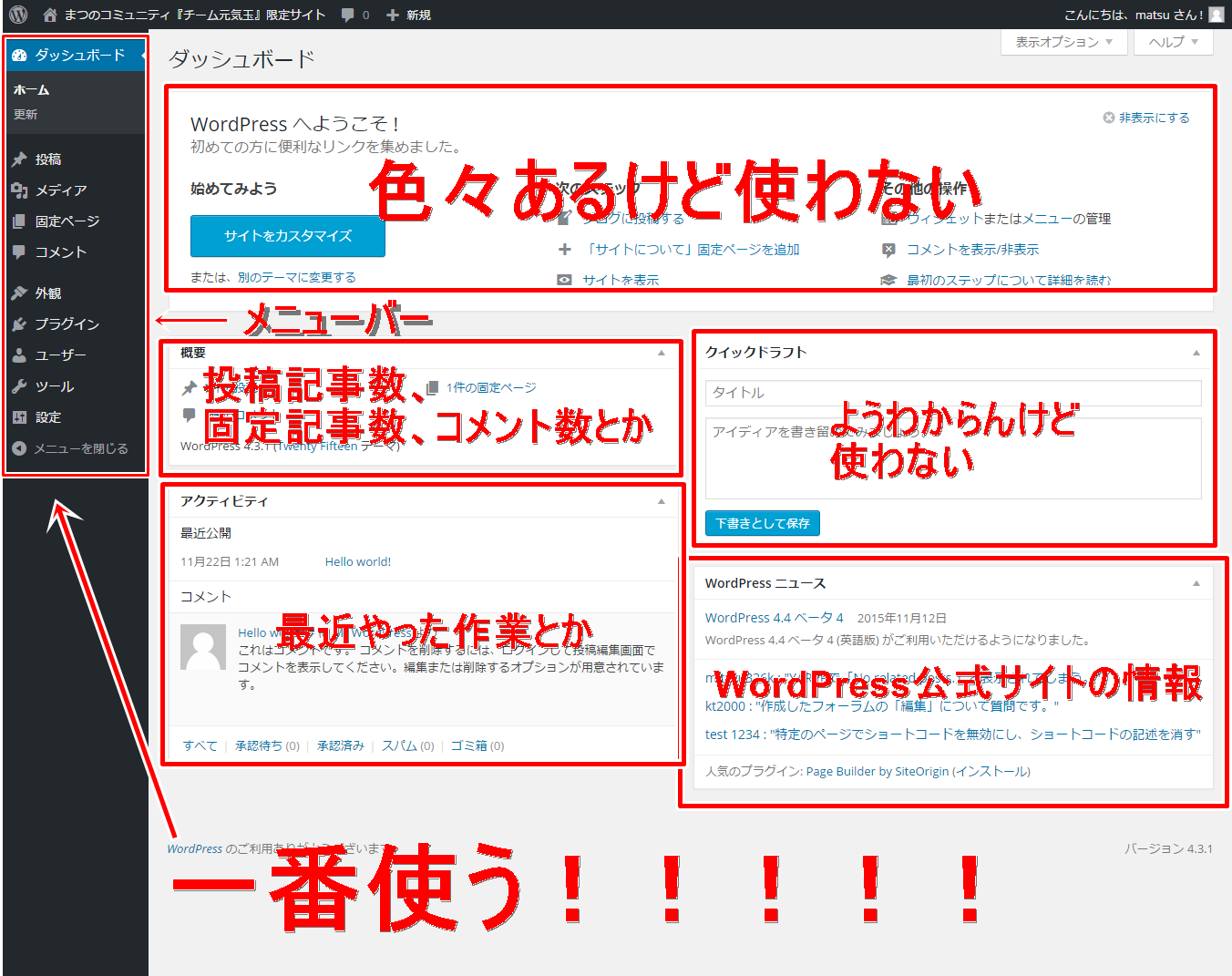Filter comments by 承認済み
Viewport: 1232px width, 976px height.
tap(341, 745)
